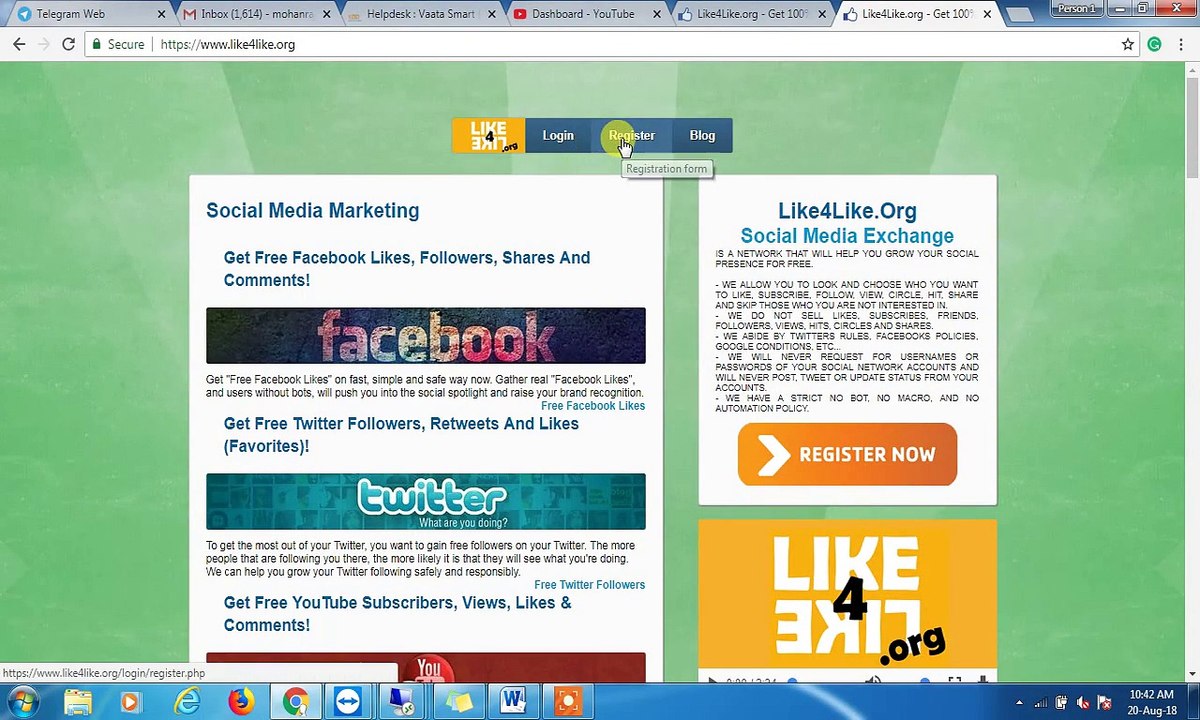Click the network signal tray icon

(1040, 703)
